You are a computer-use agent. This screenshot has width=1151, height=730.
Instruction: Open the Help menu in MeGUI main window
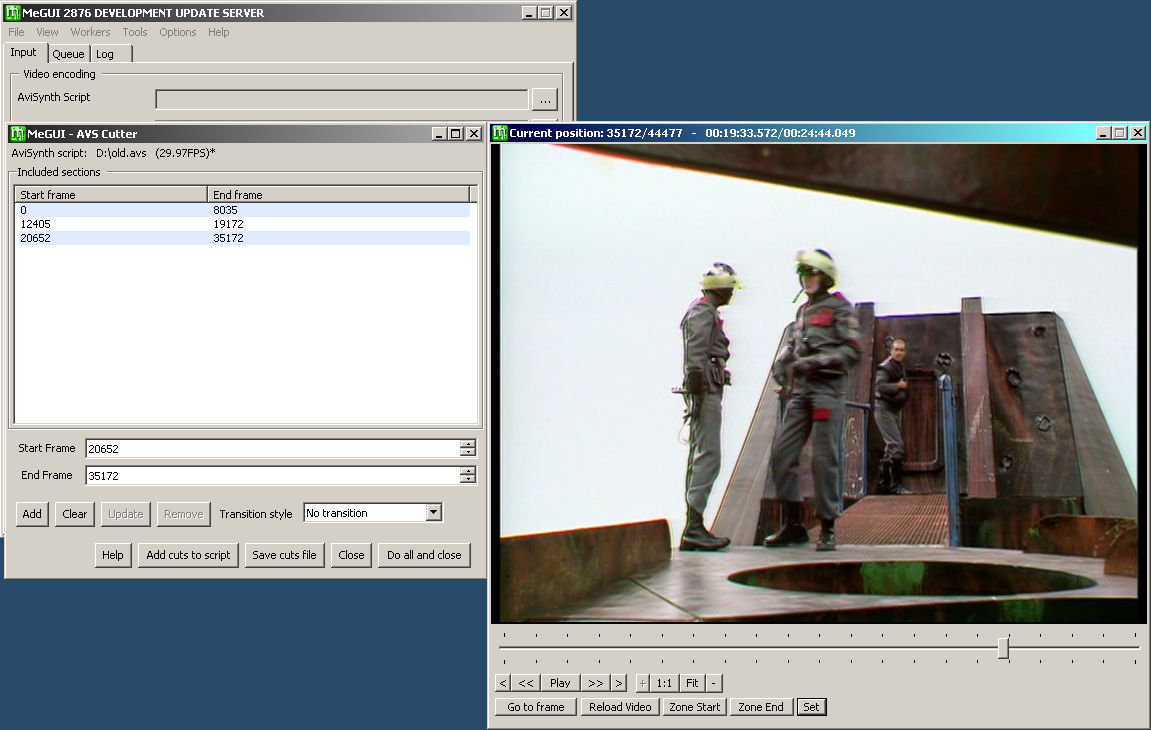click(x=218, y=32)
